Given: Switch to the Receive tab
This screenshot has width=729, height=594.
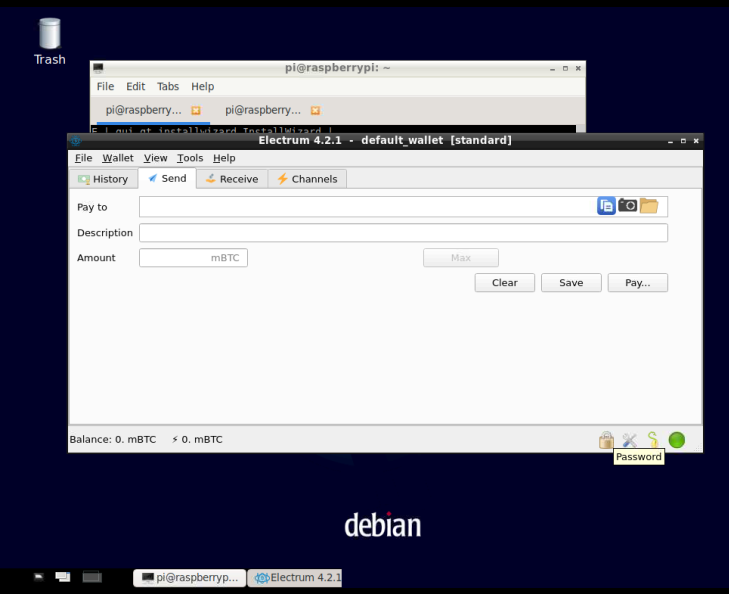Looking at the screenshot, I should click(232, 179).
